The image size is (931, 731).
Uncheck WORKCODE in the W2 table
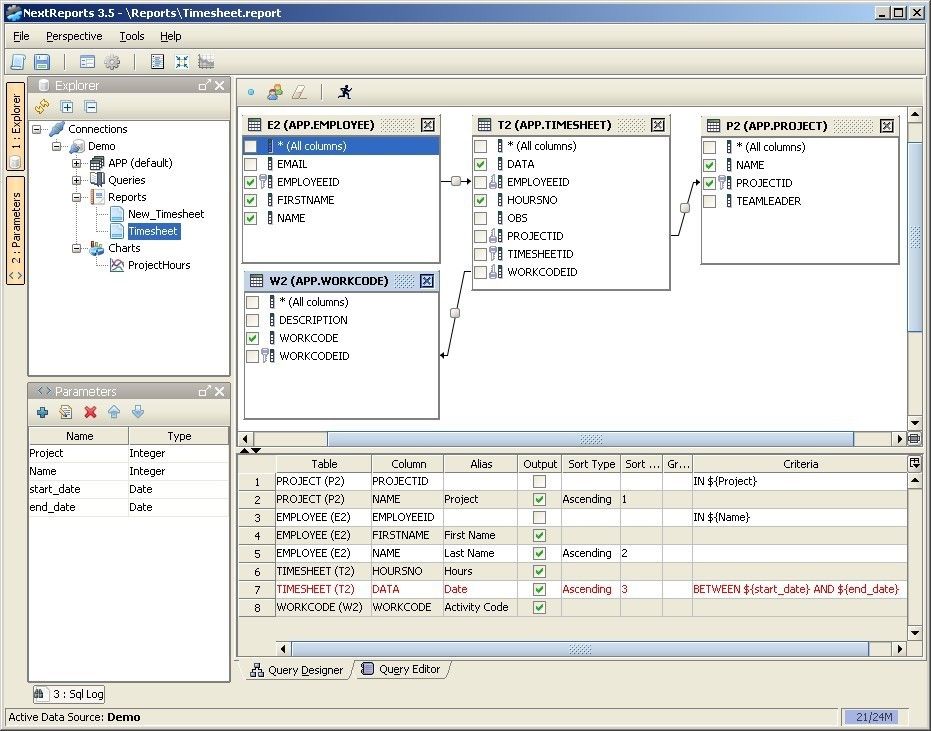(252, 338)
